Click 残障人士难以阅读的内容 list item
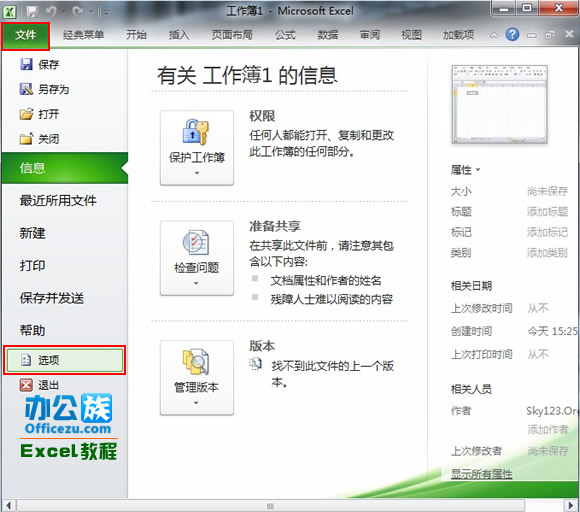This screenshot has height=512, width=580. 331,299
